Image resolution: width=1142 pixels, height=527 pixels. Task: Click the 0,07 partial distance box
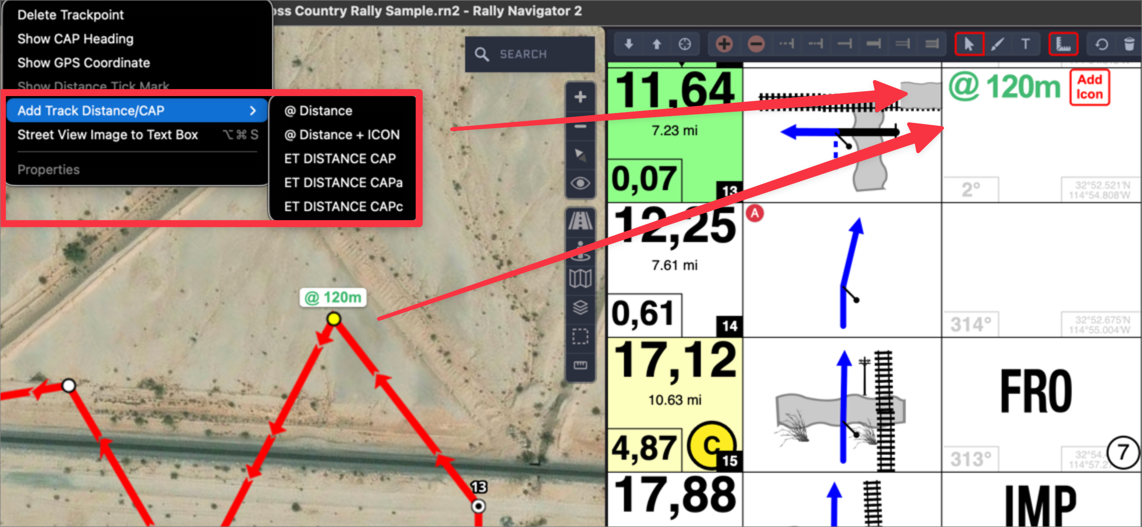644,180
